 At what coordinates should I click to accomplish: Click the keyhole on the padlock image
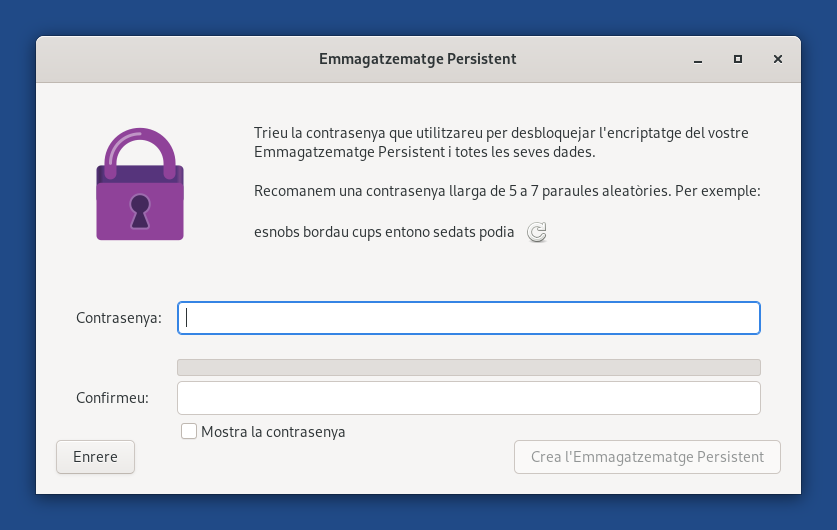click(x=140, y=211)
